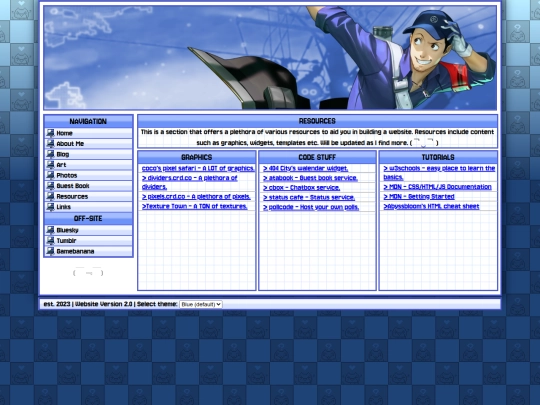Click the computer icon beside Blog
Viewport: 540px width, 405px height.
50,154
